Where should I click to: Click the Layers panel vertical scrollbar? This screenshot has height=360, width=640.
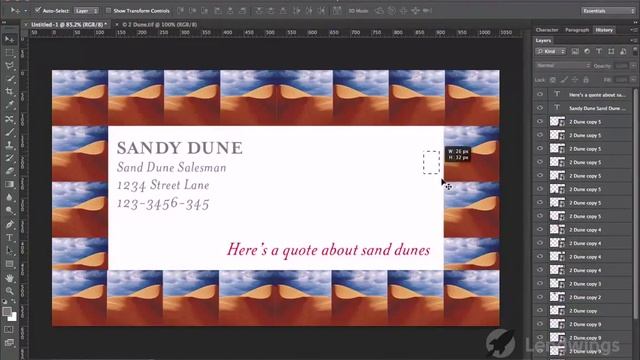click(636, 203)
